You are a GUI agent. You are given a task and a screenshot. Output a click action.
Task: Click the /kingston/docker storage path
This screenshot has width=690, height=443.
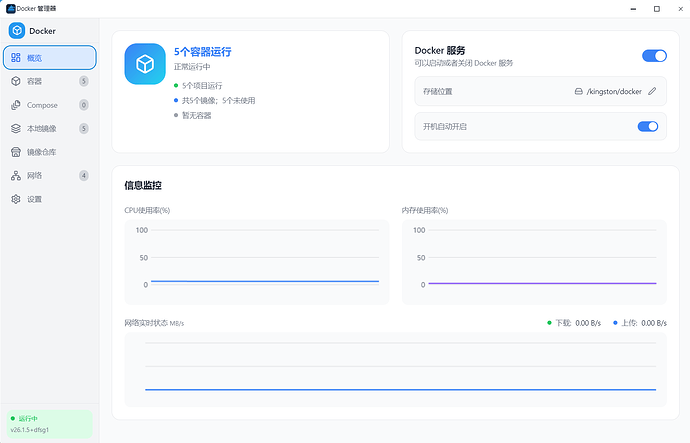tap(614, 92)
